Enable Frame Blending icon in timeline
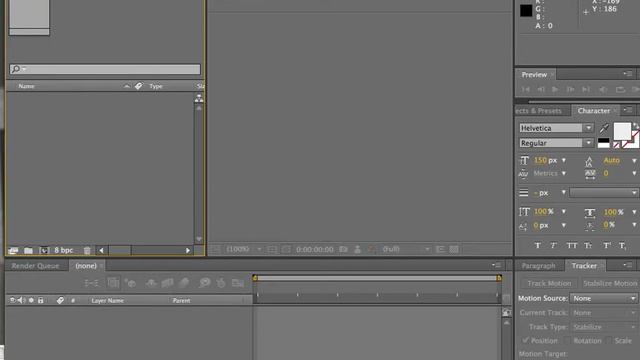The width and height of the screenshot is (640, 360). point(167,282)
